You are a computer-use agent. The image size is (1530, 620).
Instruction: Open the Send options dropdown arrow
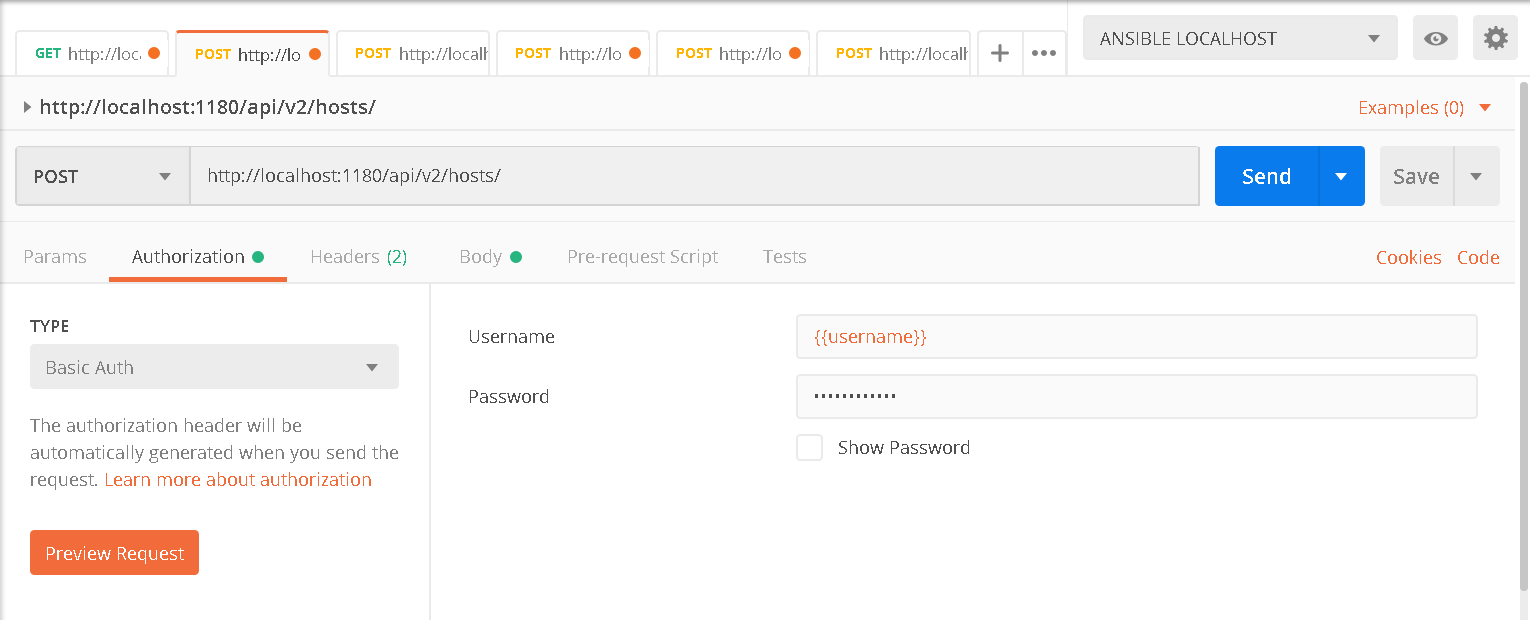click(x=1342, y=176)
